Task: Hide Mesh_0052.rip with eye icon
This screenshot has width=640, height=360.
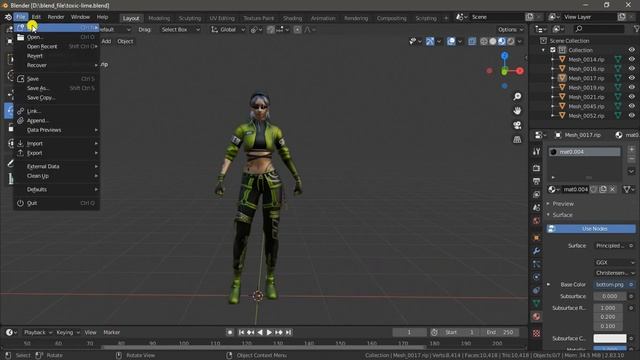Action: pyautogui.click(x=631, y=116)
